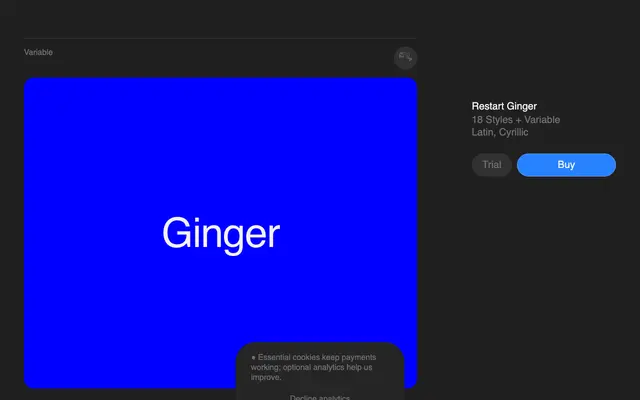The height and width of the screenshot is (400, 640).
Task: Click the Buy button
Action: [x=566, y=165]
